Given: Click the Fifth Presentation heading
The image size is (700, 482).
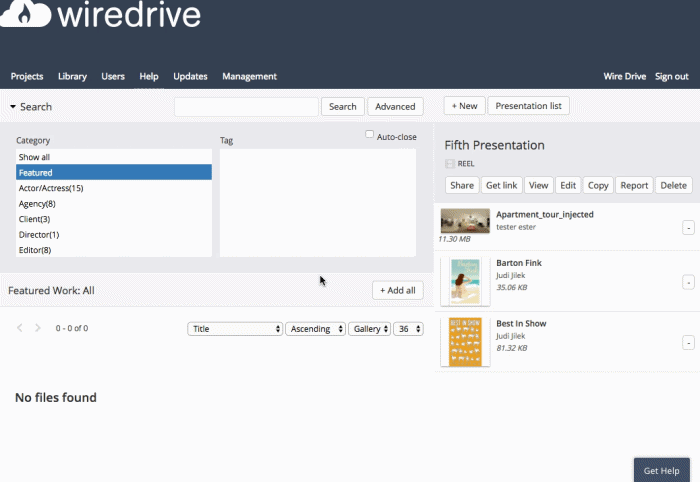Looking at the screenshot, I should coord(494,145).
